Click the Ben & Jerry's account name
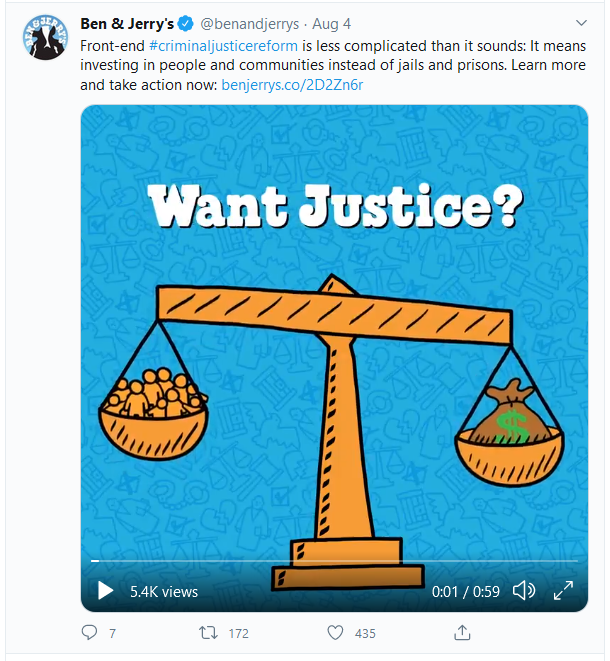Screen dimensions: 610x661 129,23
